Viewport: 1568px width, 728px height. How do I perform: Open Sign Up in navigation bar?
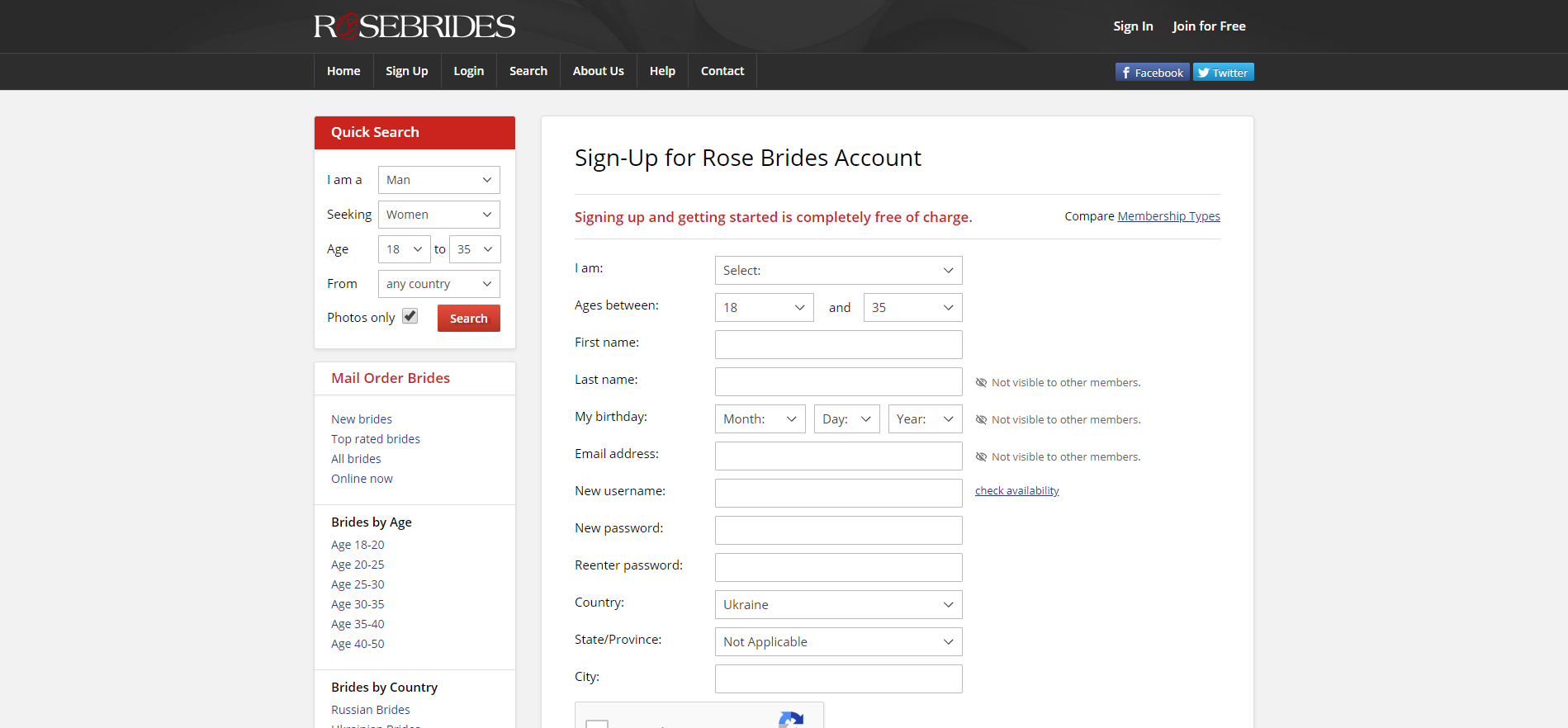pos(407,71)
